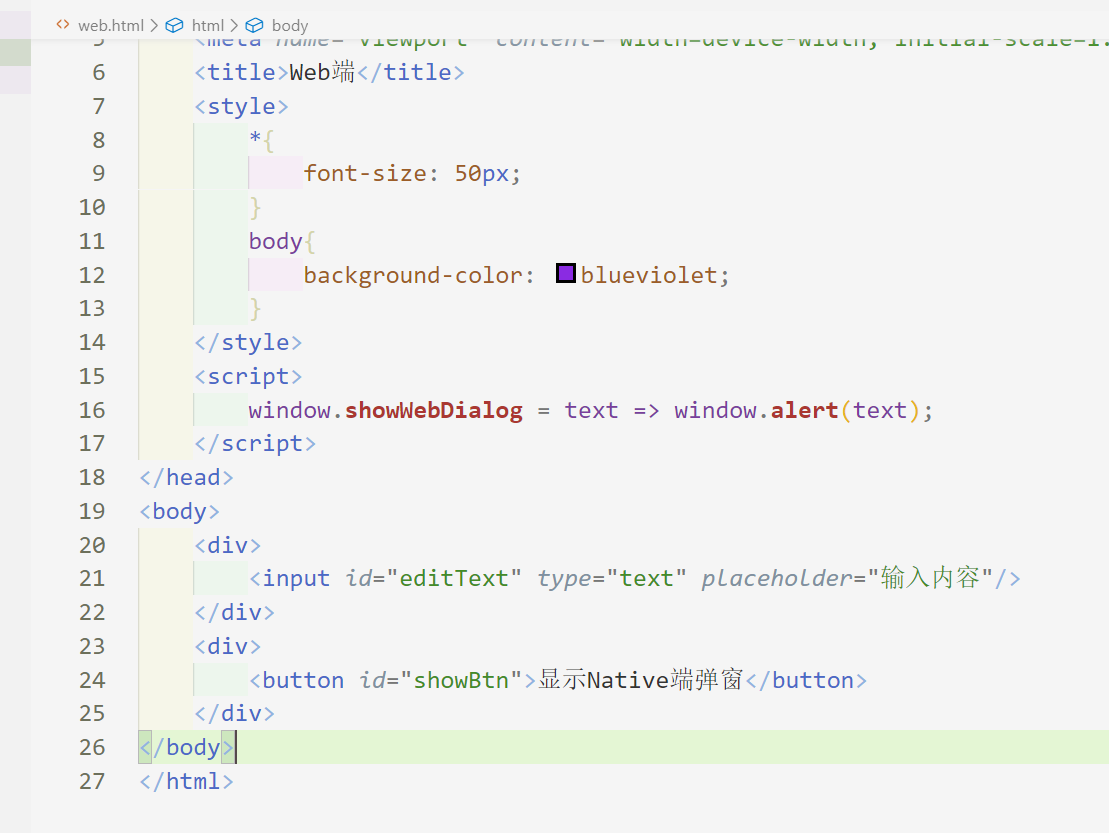Click the arrow operator => on line 16
The width and height of the screenshot is (1109, 833).
[x=646, y=410]
